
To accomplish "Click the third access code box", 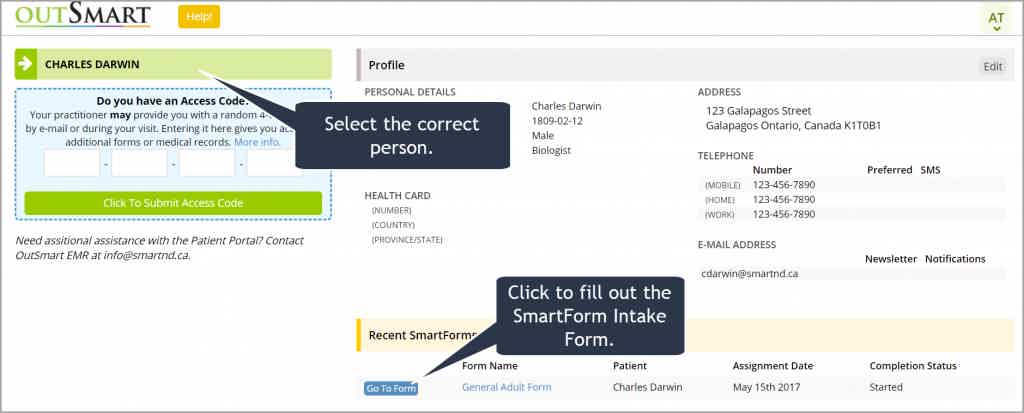I will (x=207, y=163).
